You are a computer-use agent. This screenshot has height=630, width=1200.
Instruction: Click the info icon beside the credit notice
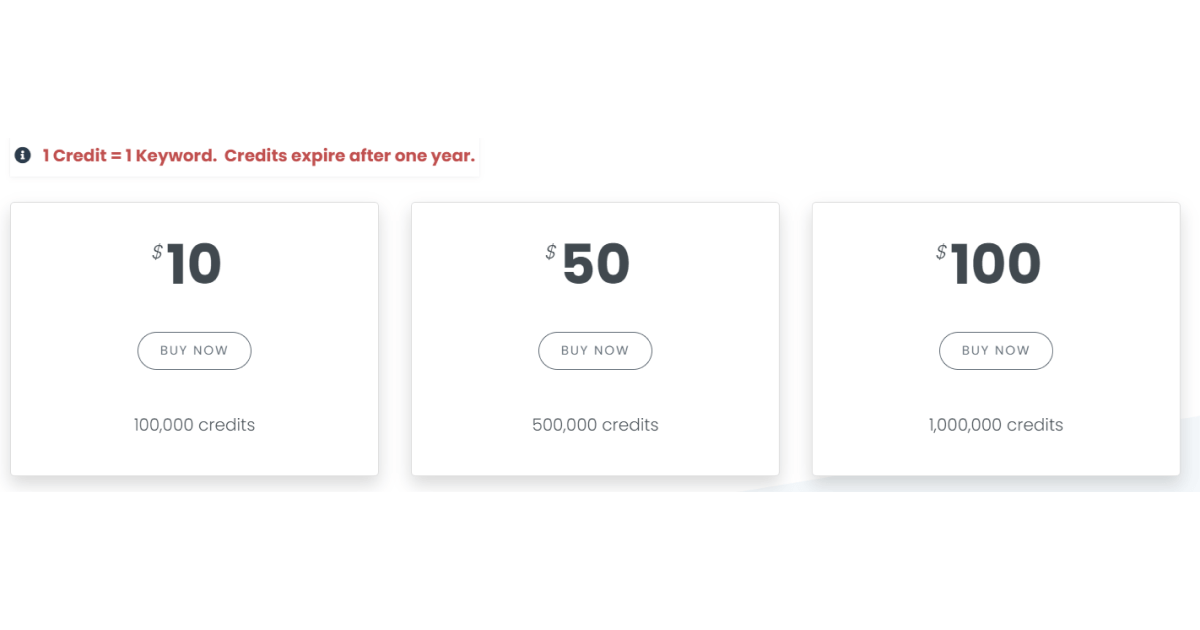point(23,156)
